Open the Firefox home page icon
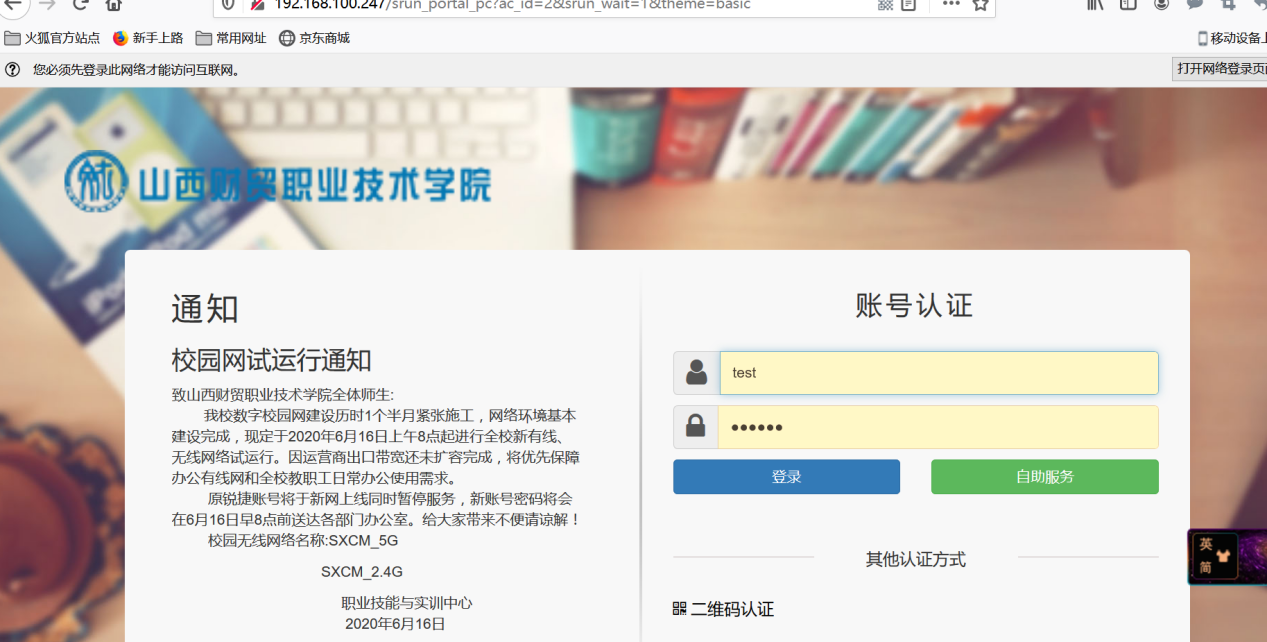This screenshot has height=642, width=1267. (114, 4)
